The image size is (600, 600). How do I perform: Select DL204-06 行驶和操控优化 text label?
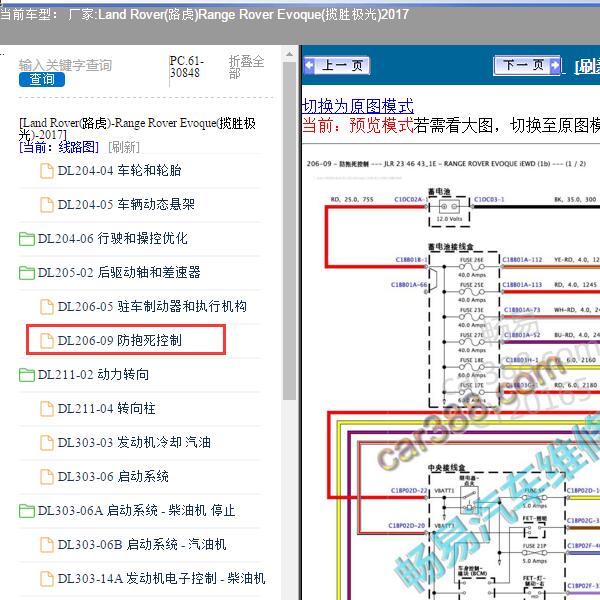coord(112,238)
